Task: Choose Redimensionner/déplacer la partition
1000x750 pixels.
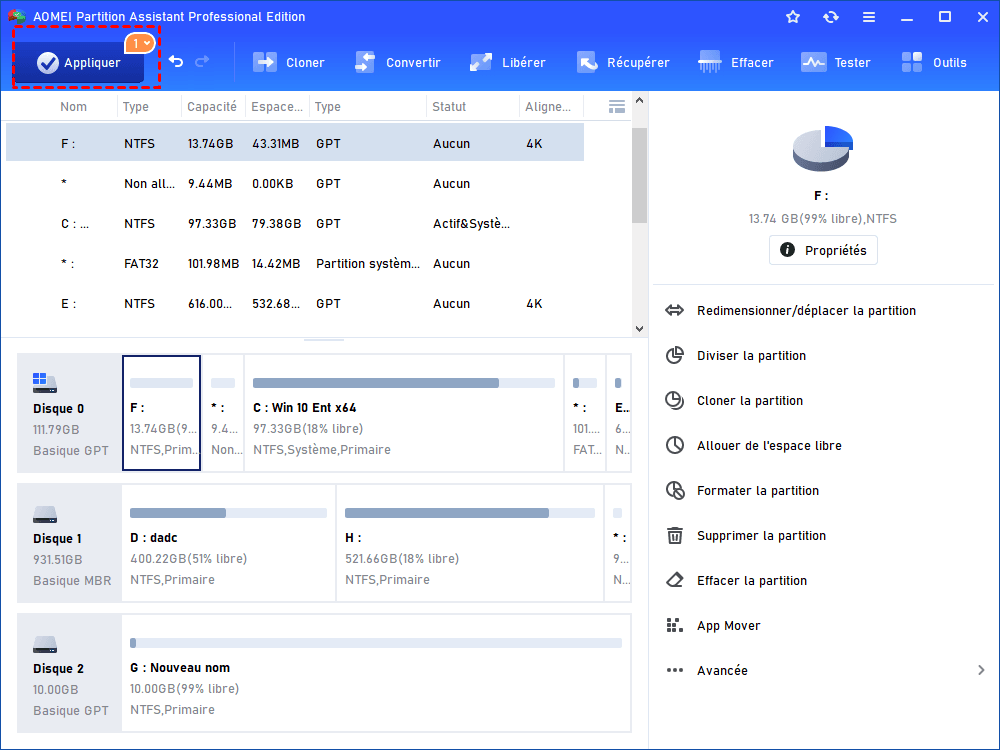Action: click(806, 311)
